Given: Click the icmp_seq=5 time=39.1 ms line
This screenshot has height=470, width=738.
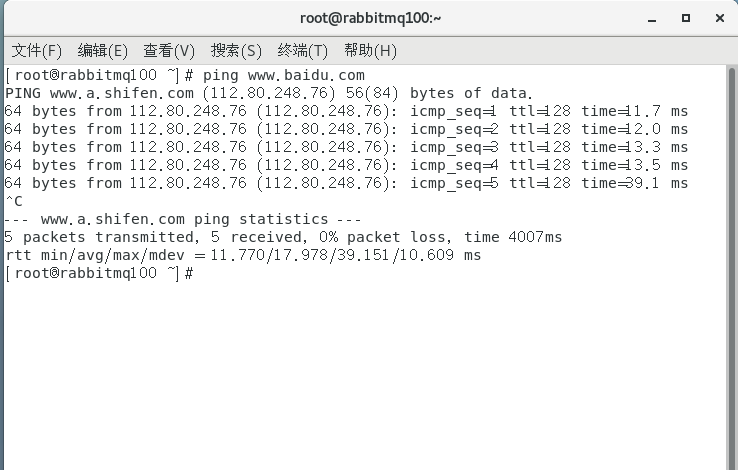Looking at the screenshot, I should pos(346,183).
